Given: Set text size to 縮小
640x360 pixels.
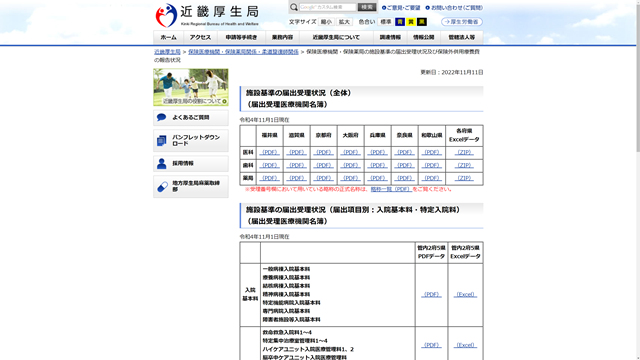Looking at the screenshot, I should 326,22.
